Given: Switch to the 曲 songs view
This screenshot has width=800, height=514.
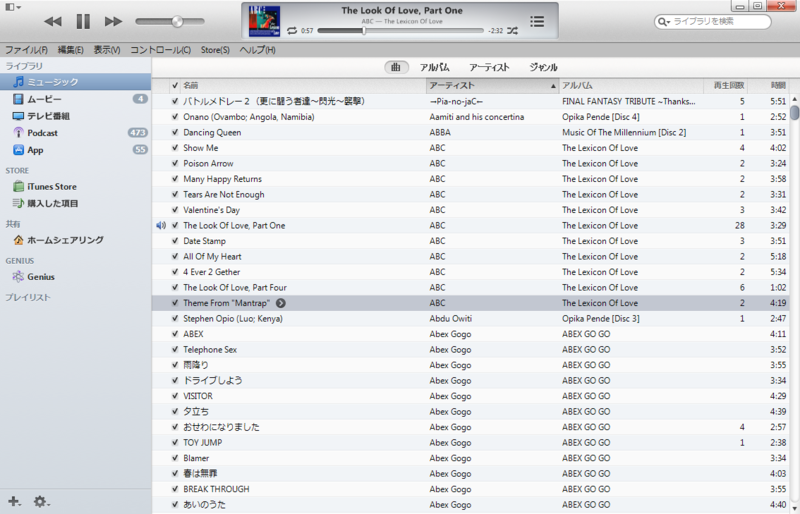Looking at the screenshot, I should 396,67.
